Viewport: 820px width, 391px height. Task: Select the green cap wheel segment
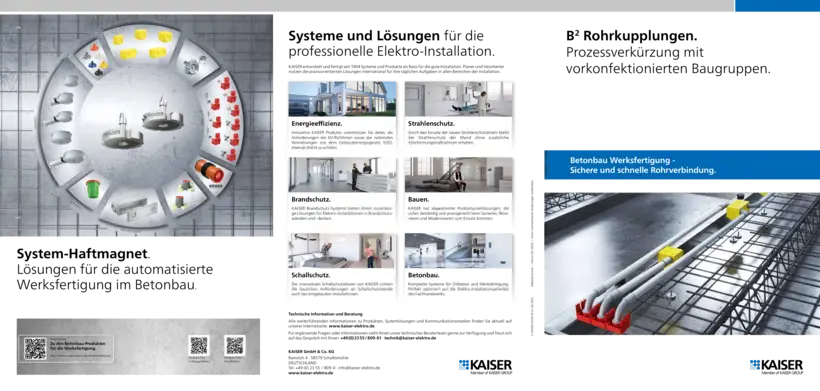(x=90, y=191)
